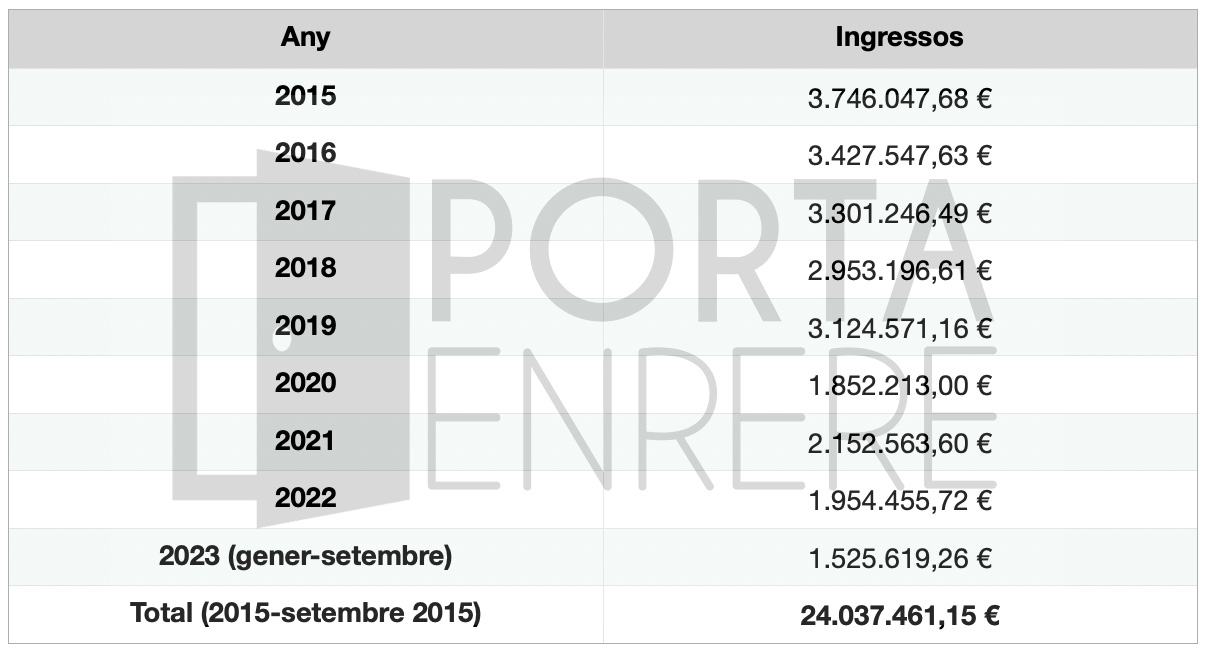
Task: Select the value 3.301.246,49 €
Action: point(899,214)
